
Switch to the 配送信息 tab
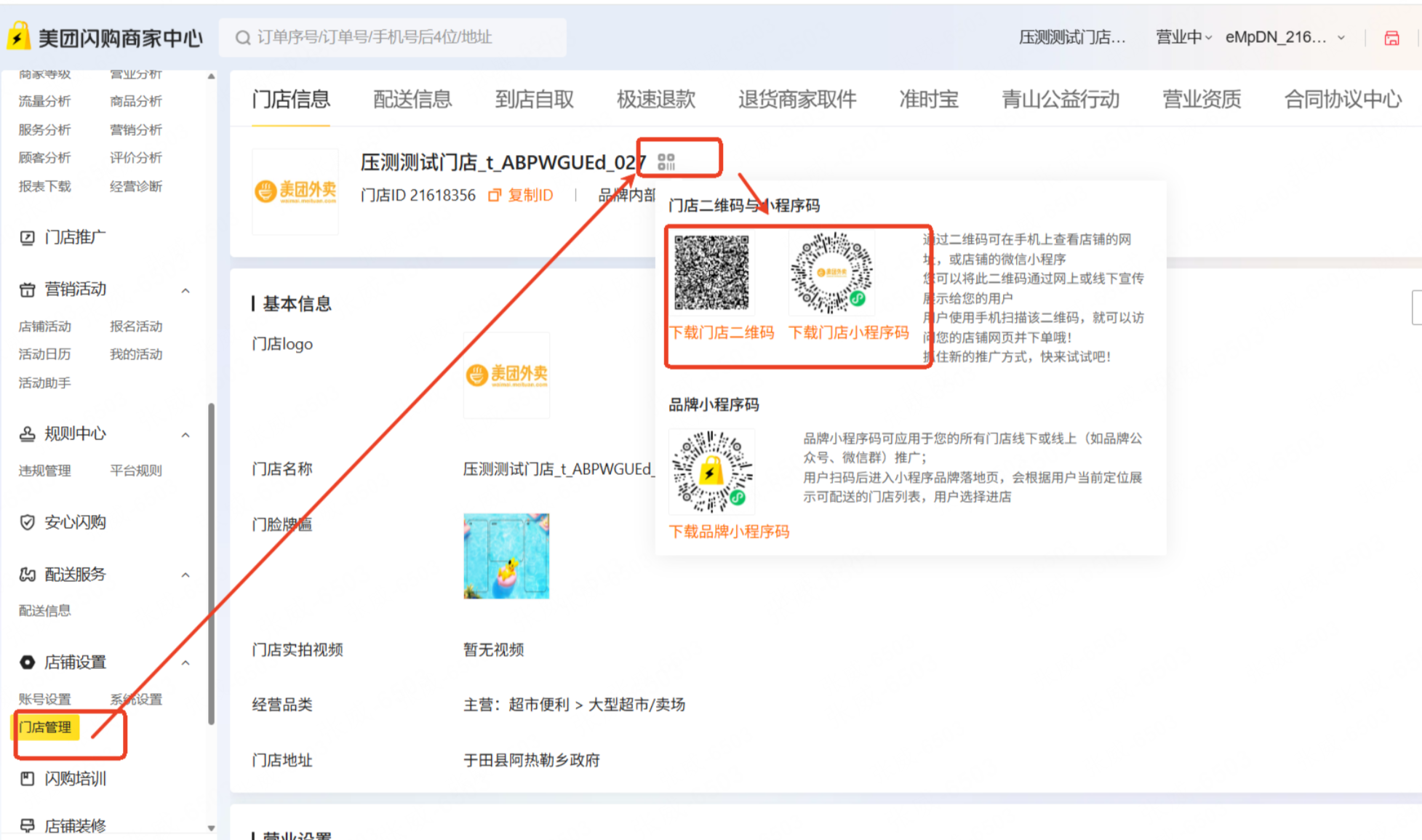[412, 99]
